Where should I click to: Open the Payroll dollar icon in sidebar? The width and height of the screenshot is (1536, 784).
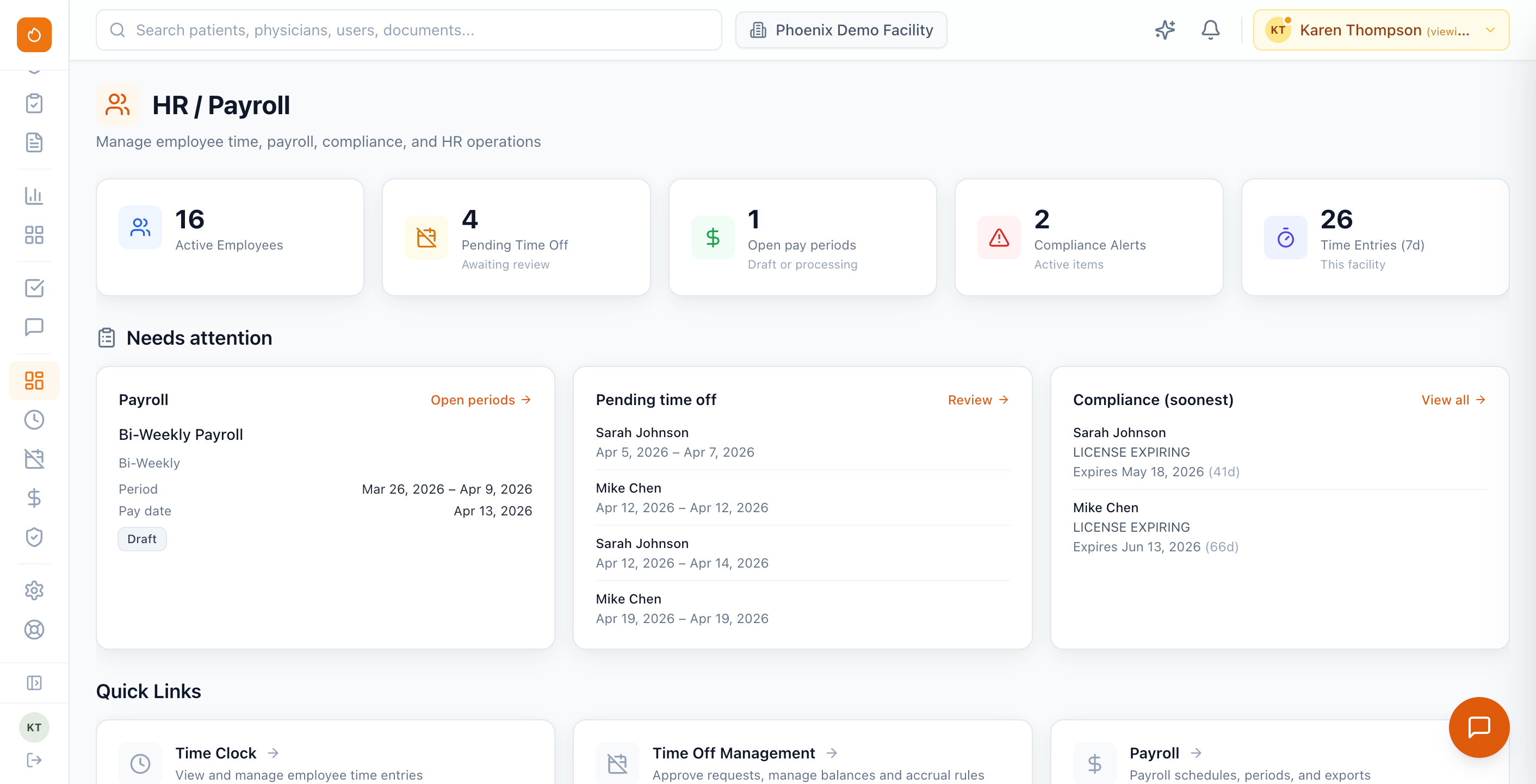pos(34,499)
